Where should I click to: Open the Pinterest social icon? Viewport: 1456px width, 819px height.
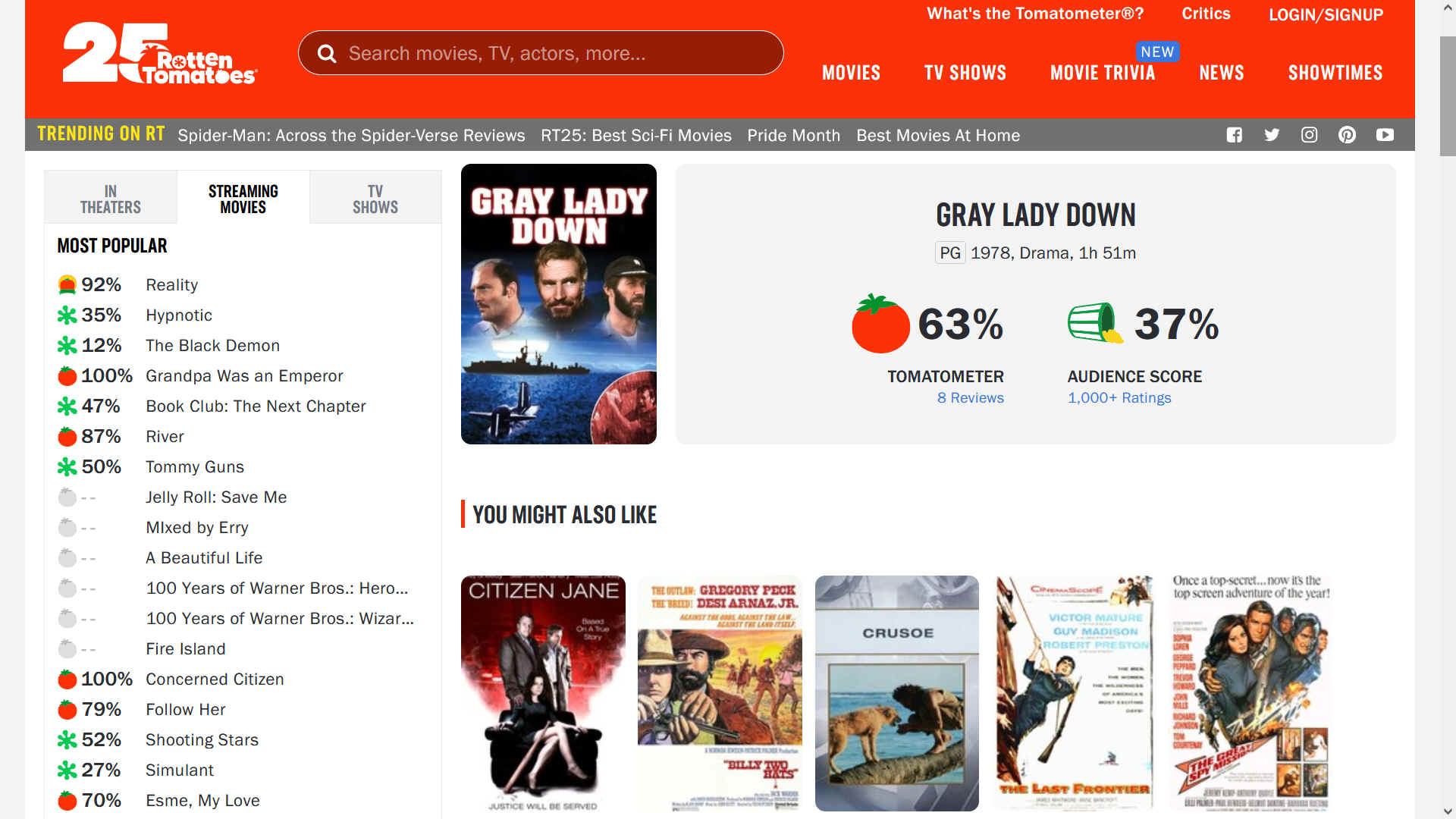(1347, 135)
